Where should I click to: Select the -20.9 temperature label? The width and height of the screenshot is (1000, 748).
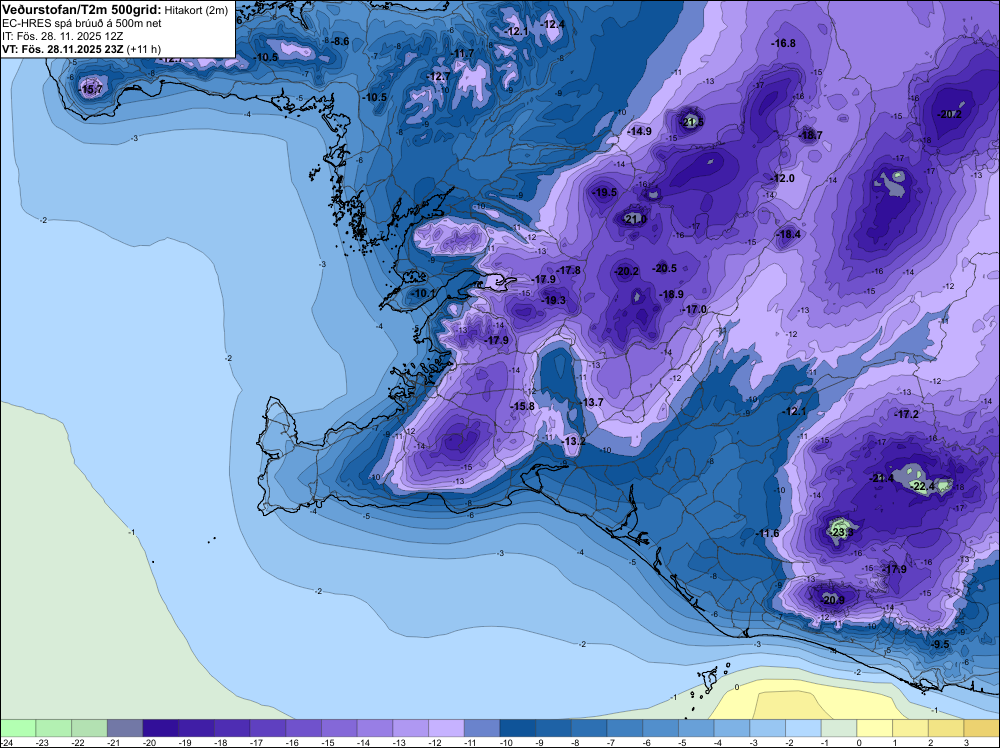point(833,601)
